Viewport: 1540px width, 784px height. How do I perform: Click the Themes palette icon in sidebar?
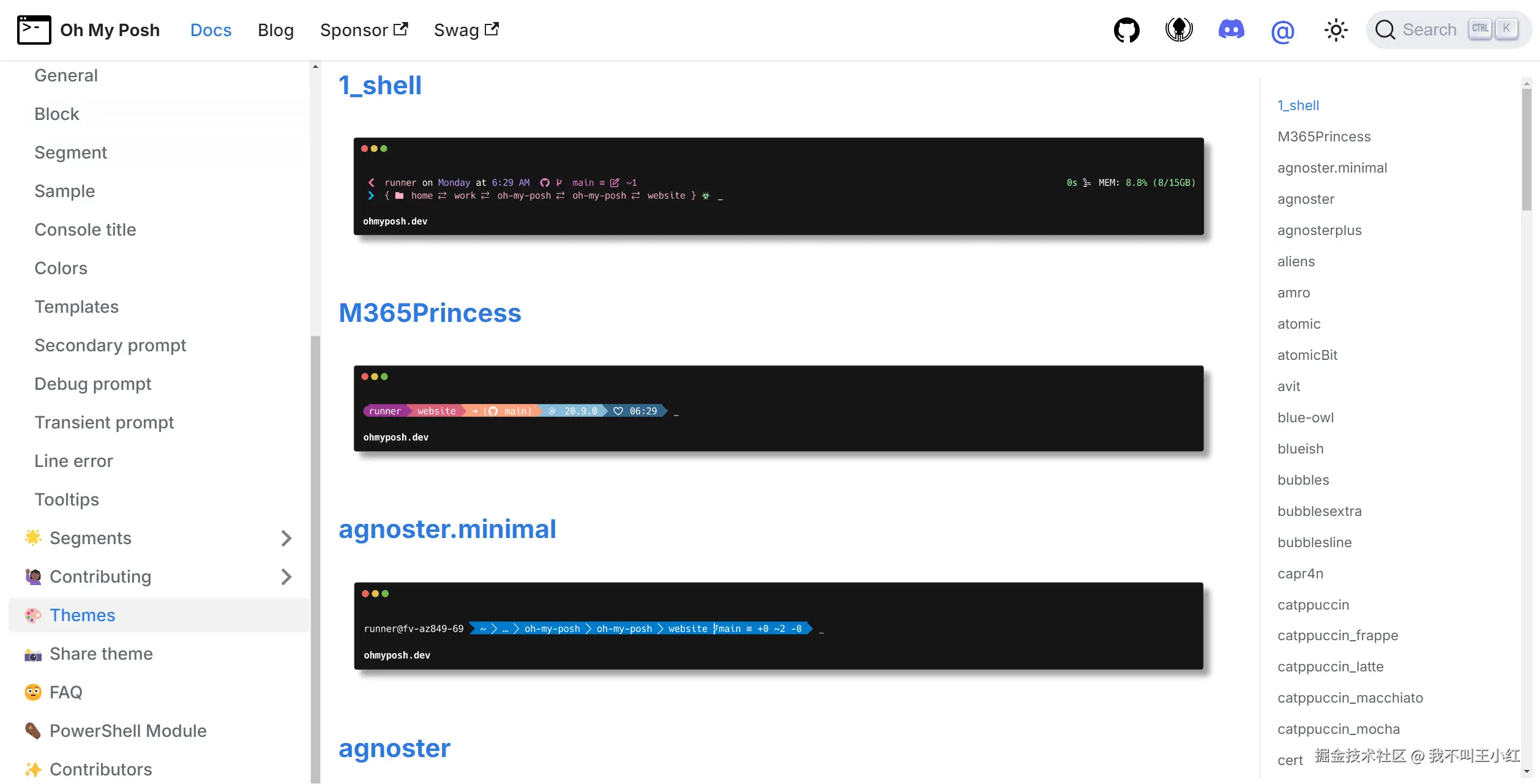tap(33, 615)
